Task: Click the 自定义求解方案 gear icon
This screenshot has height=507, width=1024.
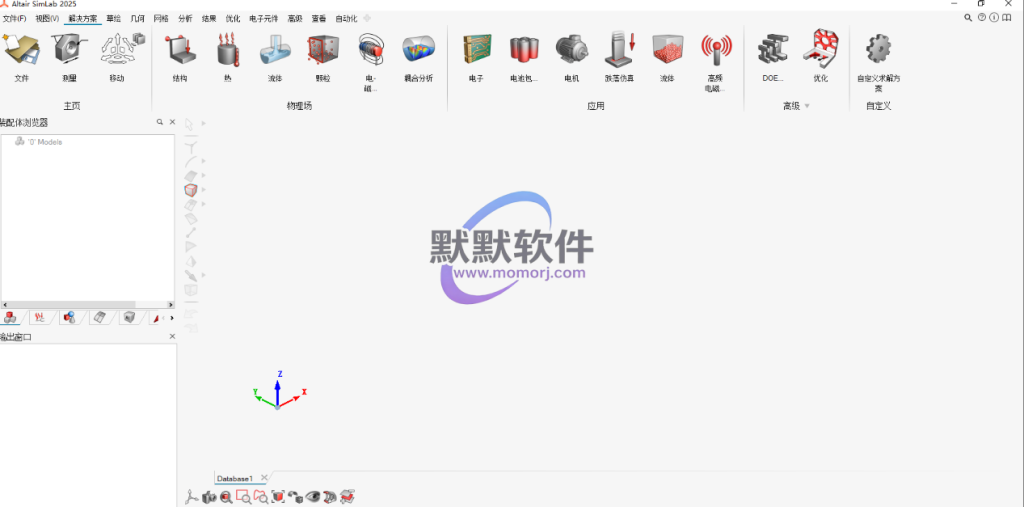Action: (878, 52)
